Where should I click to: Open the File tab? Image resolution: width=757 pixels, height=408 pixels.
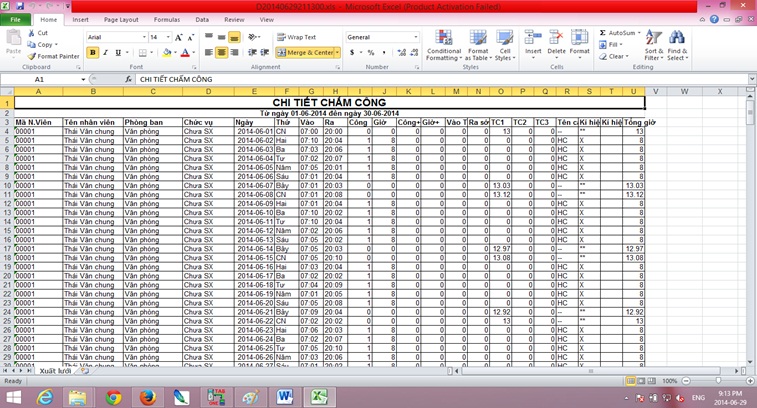pos(15,20)
